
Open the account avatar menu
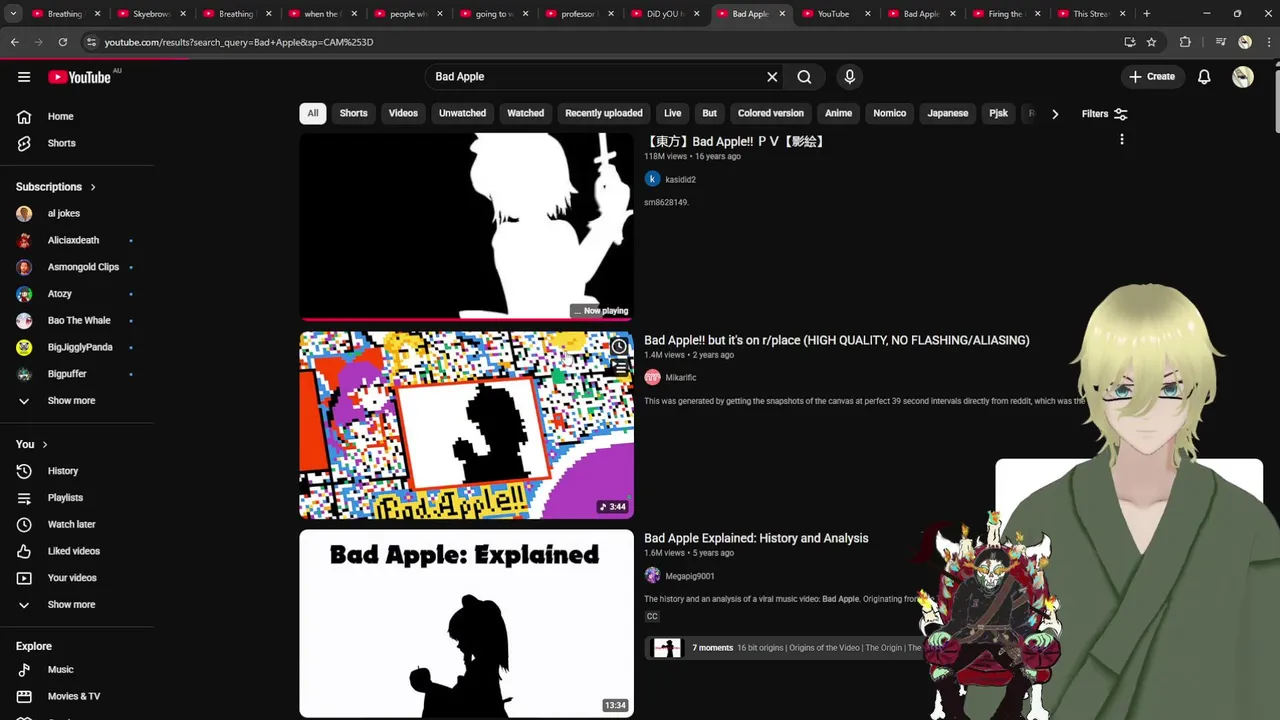click(x=1243, y=77)
